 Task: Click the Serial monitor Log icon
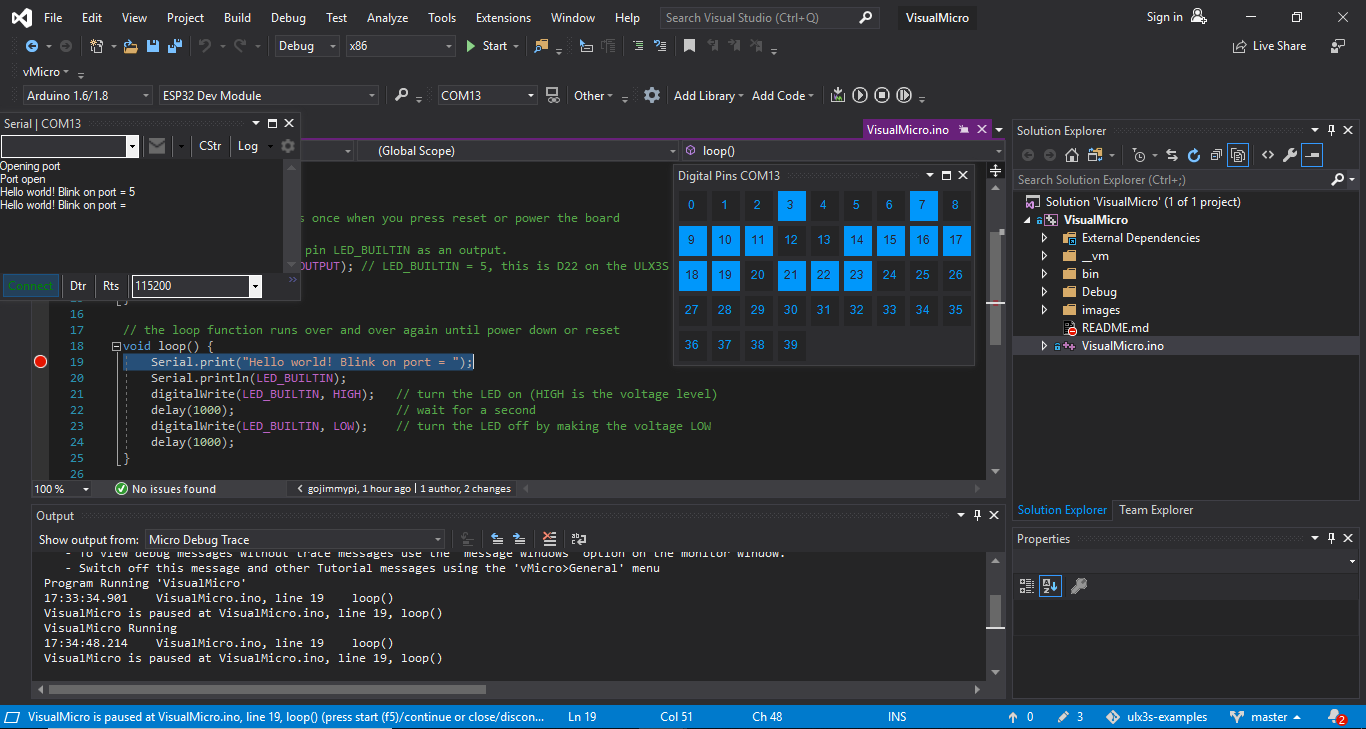[x=248, y=145]
